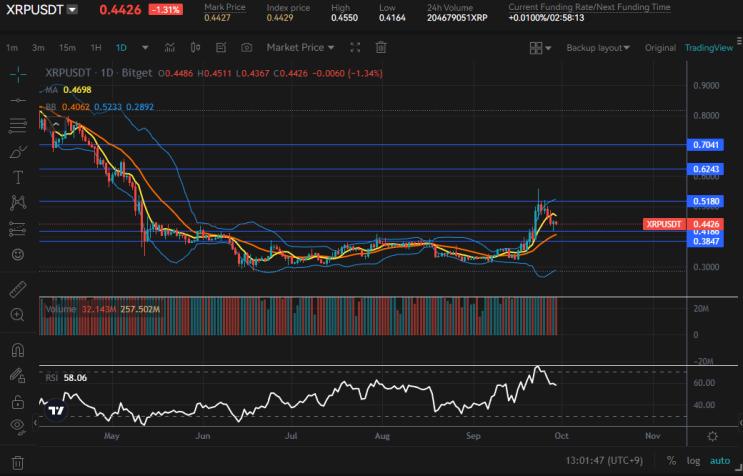Select the crosshair cursor tool
This screenshot has width=743, height=476.
[x=18, y=74]
